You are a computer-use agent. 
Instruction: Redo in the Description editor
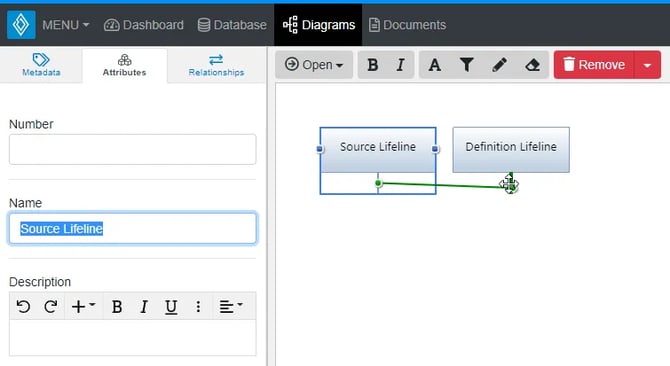(x=51, y=307)
